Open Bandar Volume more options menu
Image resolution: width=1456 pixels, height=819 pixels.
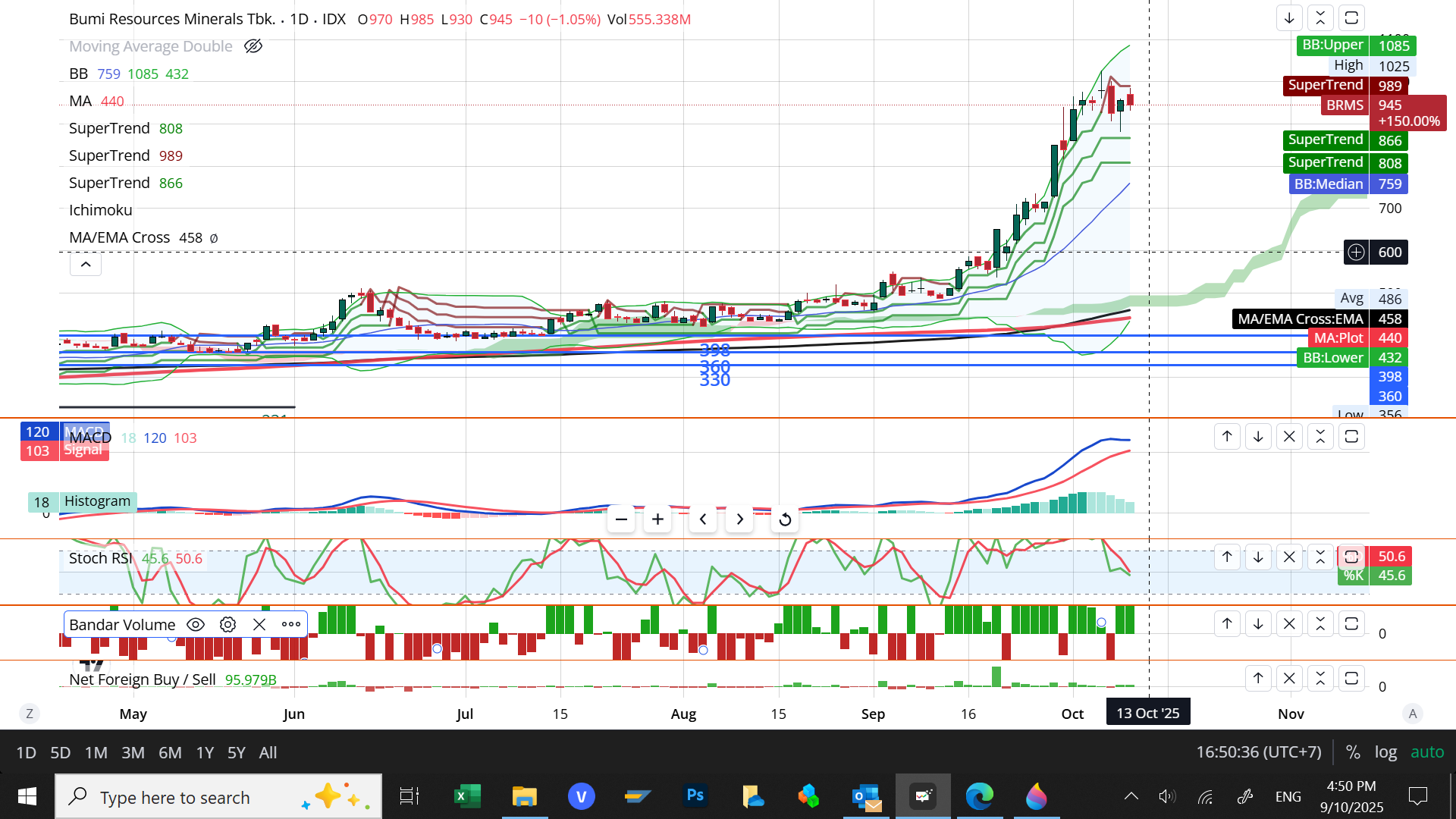coord(291,624)
